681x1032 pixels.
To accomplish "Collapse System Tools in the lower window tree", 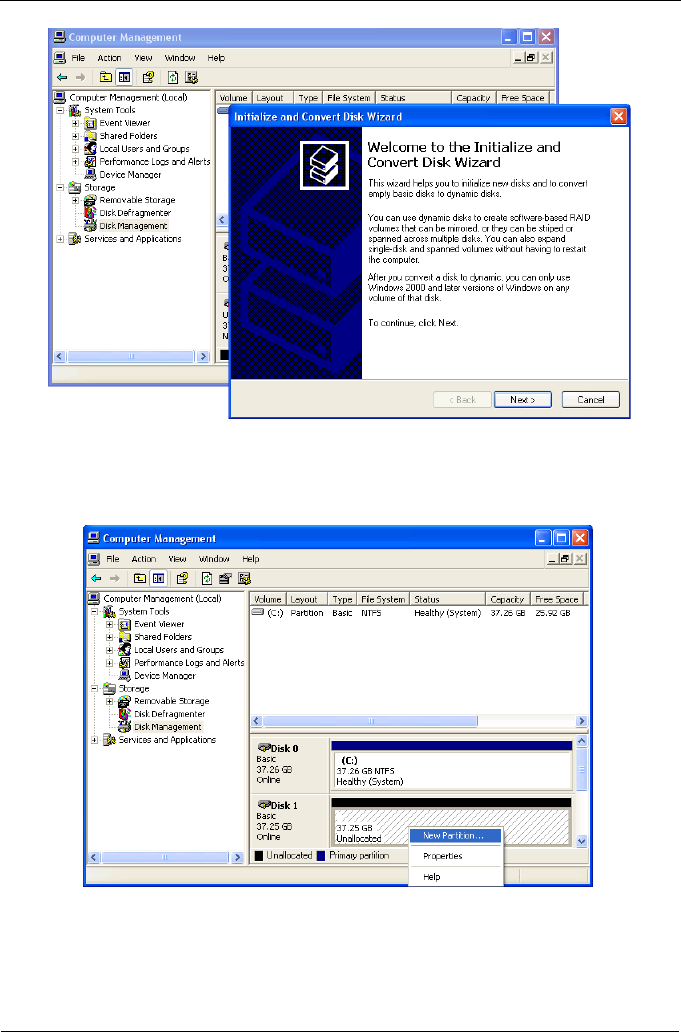I will click(95, 611).
